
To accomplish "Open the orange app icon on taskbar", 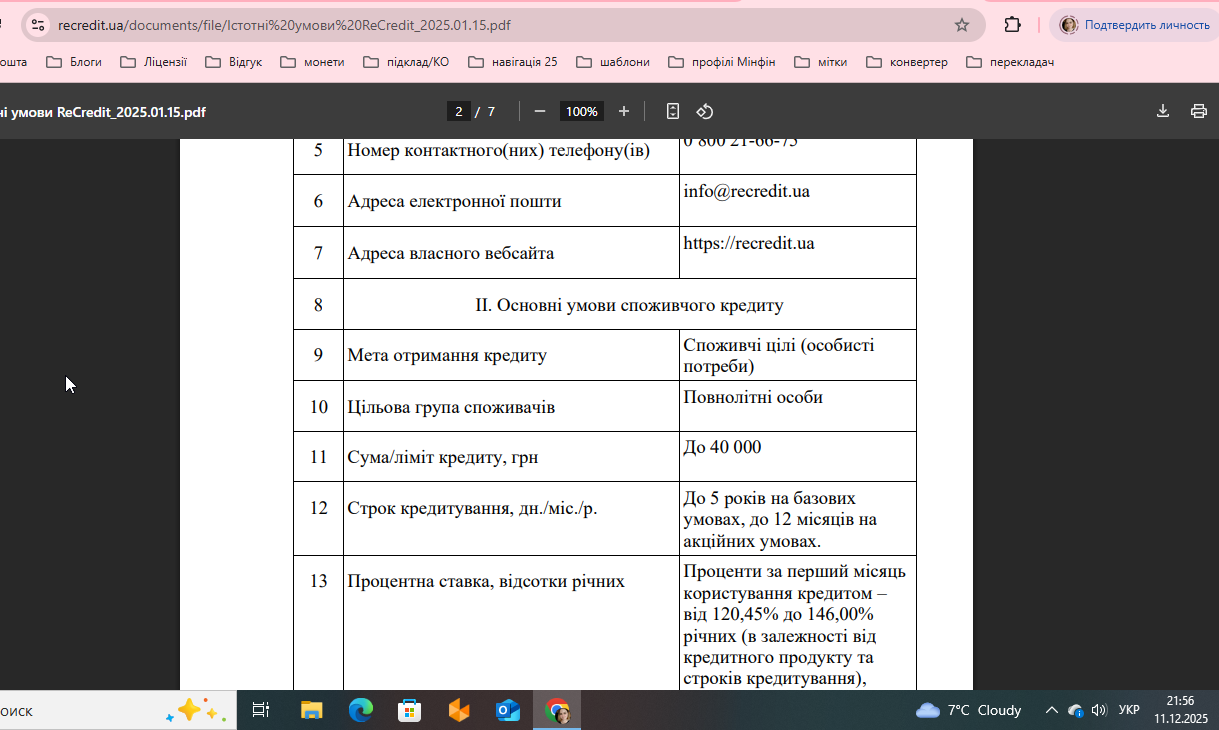I will [458, 710].
